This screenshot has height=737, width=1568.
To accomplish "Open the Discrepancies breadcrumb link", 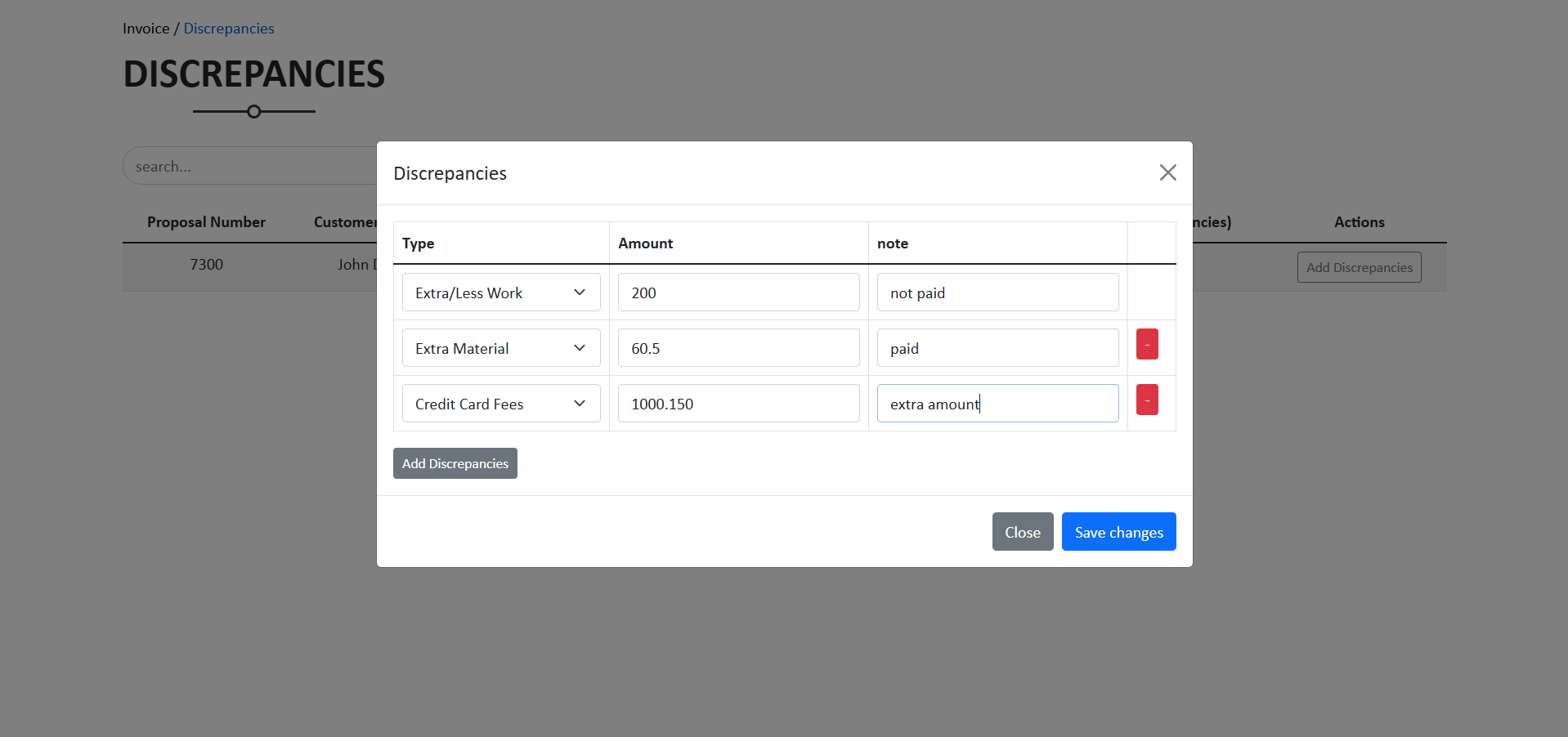I will pos(229,29).
